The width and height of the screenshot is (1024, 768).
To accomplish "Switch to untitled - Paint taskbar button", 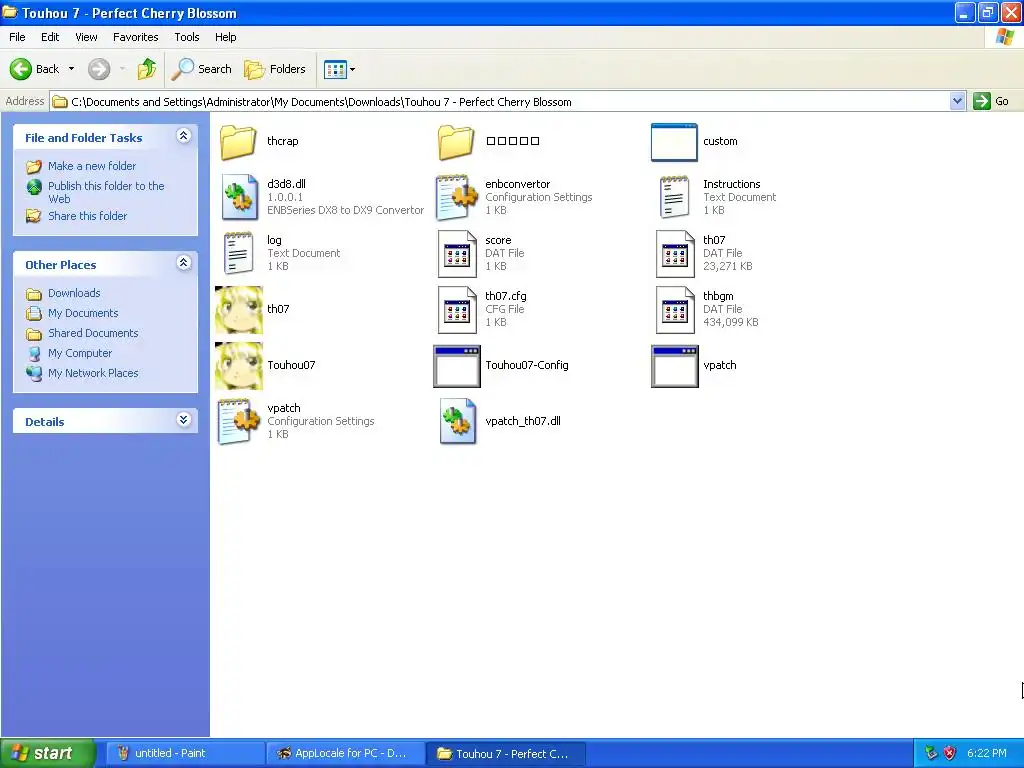I will 184,754.
